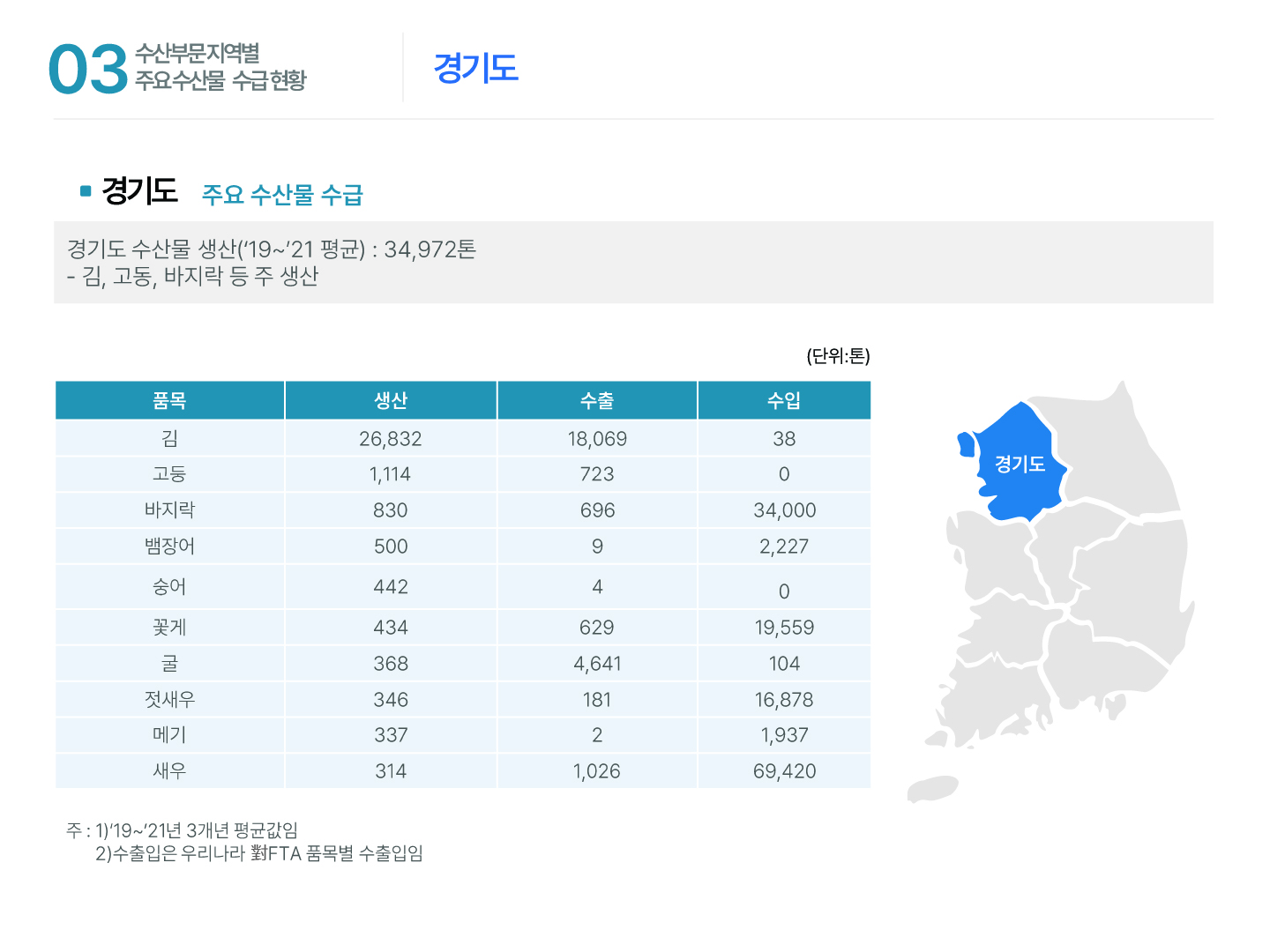Click the 26,832 production value for 김
The width and height of the screenshot is (1270, 952).
click(391, 439)
